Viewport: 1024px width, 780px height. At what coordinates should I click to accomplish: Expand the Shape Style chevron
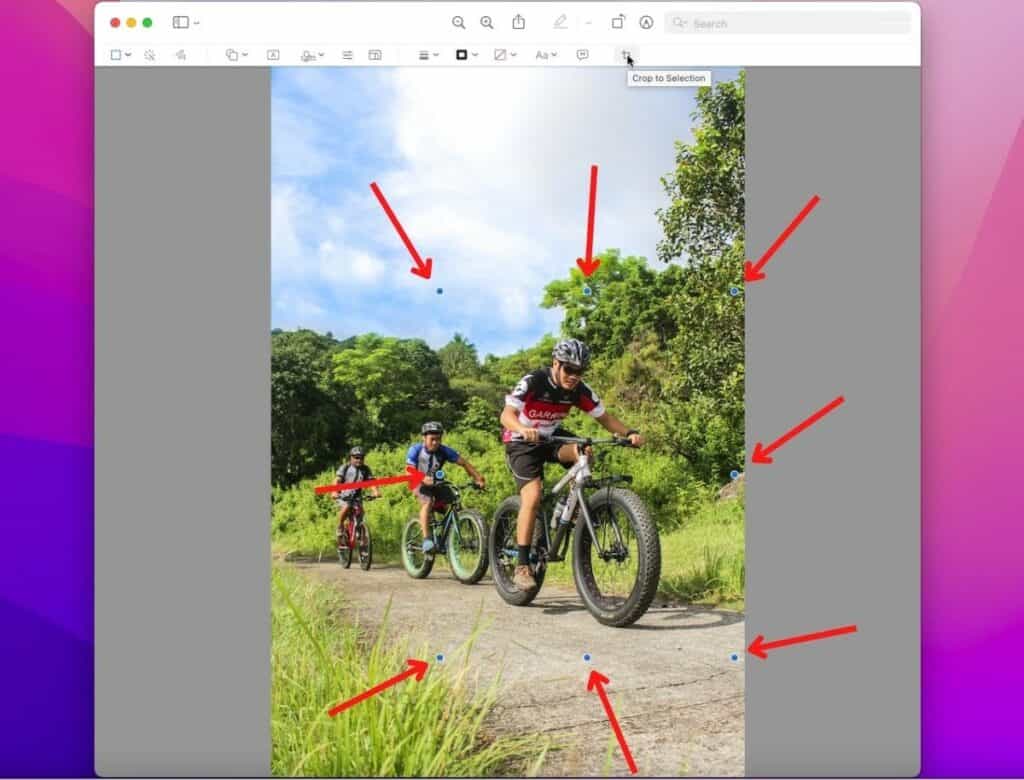pyautogui.click(x=436, y=55)
